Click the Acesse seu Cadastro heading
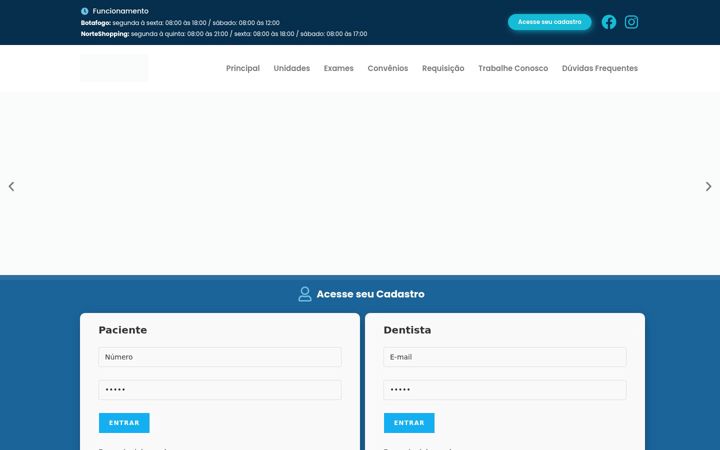 (x=371, y=294)
